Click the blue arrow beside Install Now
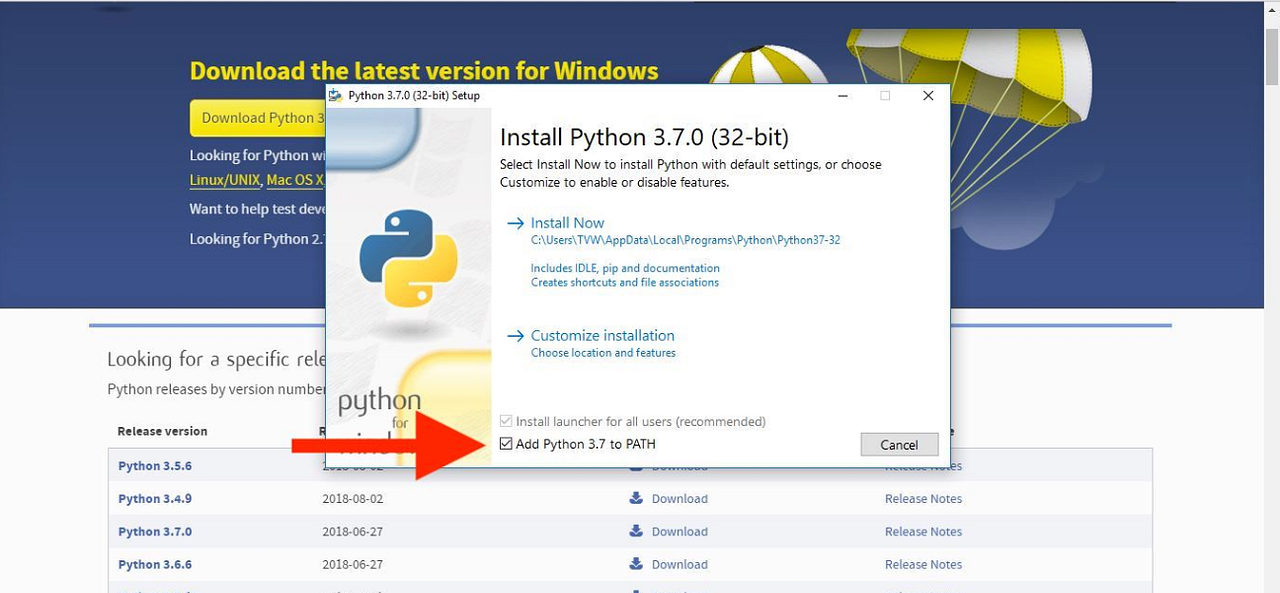Image resolution: width=1280 pixels, height=593 pixels. 516,223
